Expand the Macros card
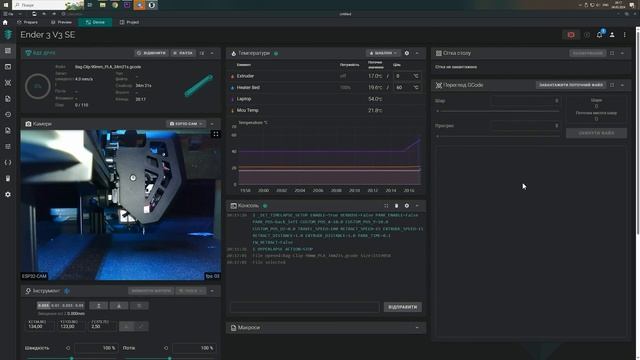This screenshot has height=360, width=640. (x=417, y=327)
